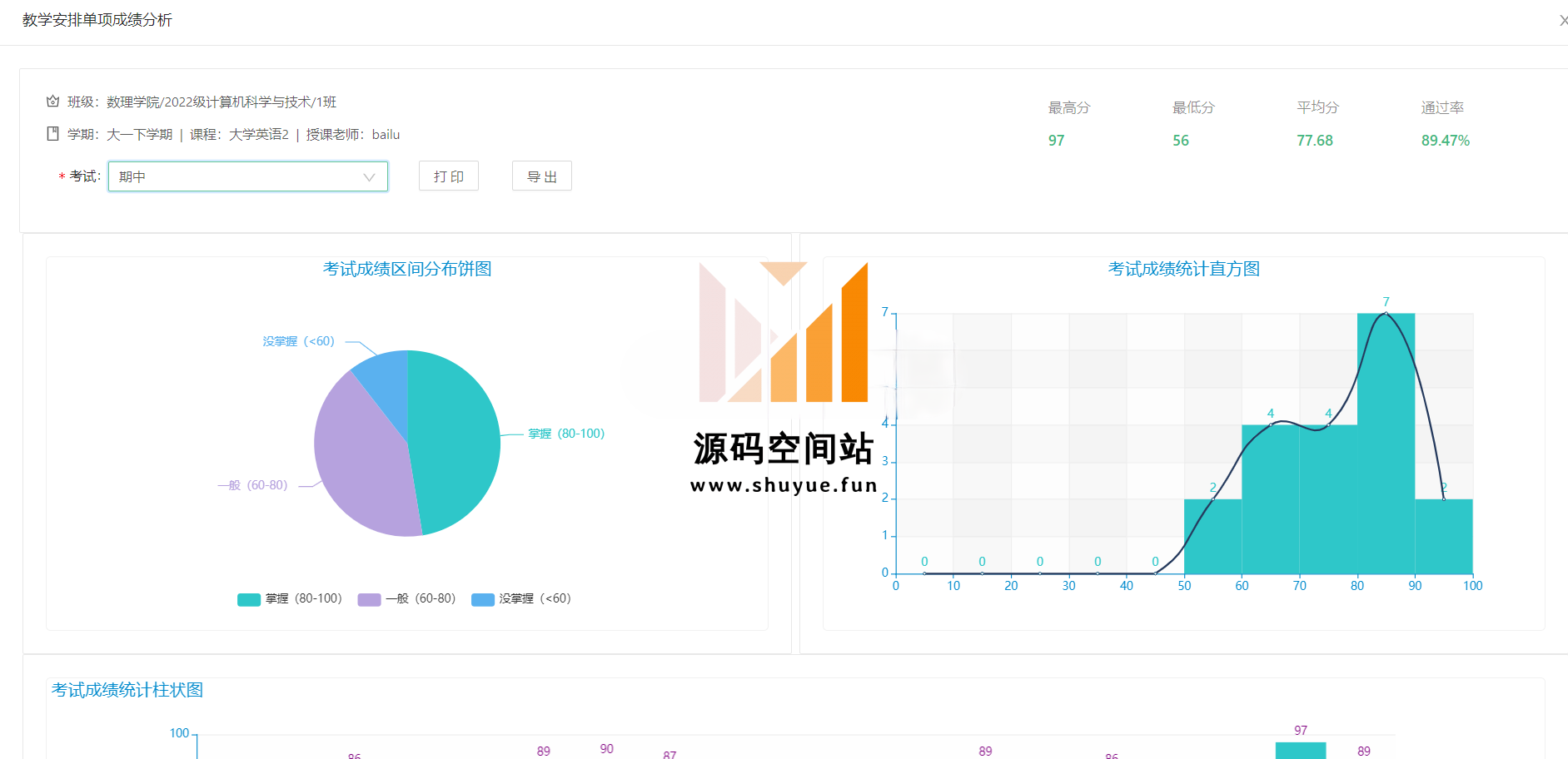The image size is (1568, 759).
Task: Open the 考试 dropdown showing 期中
Action: (247, 176)
